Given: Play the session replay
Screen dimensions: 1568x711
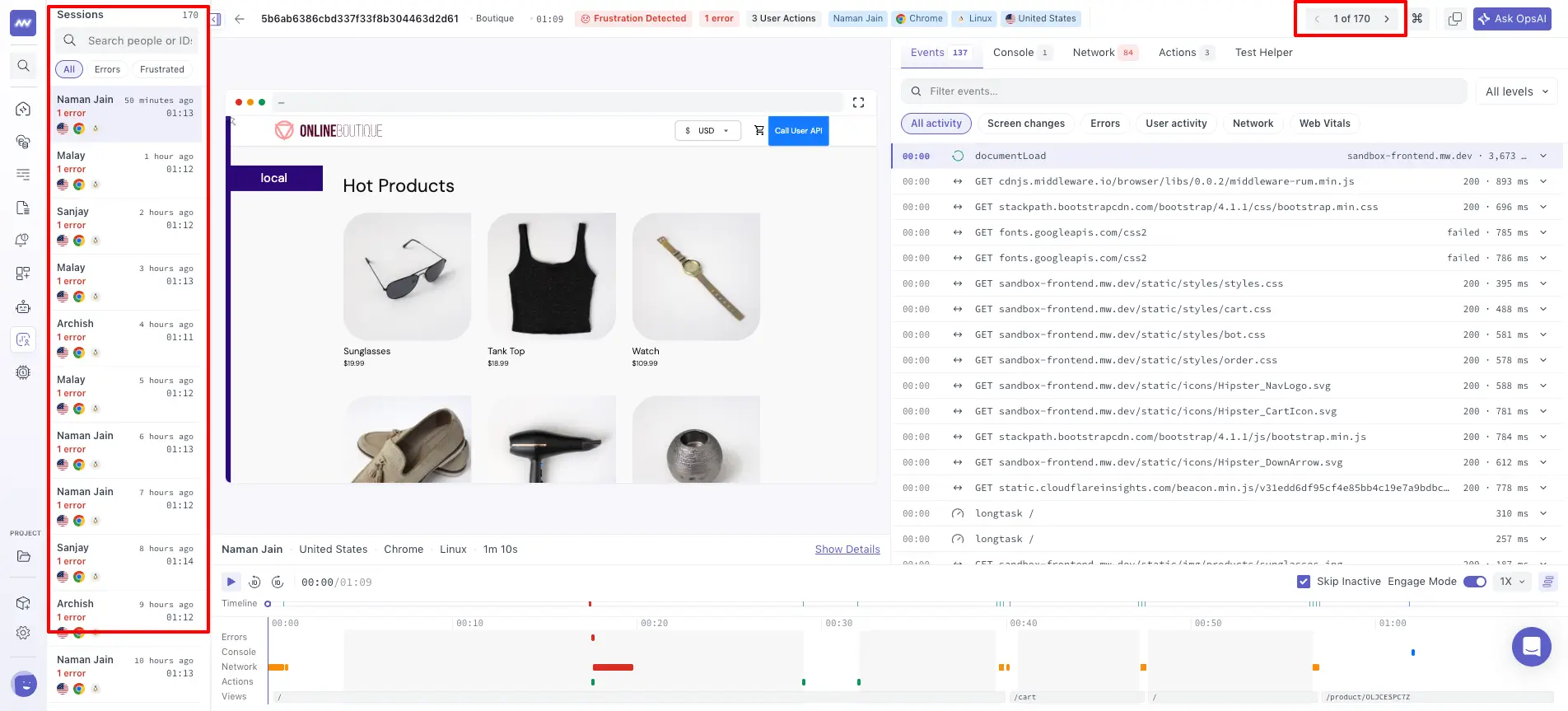Looking at the screenshot, I should click(x=231, y=582).
